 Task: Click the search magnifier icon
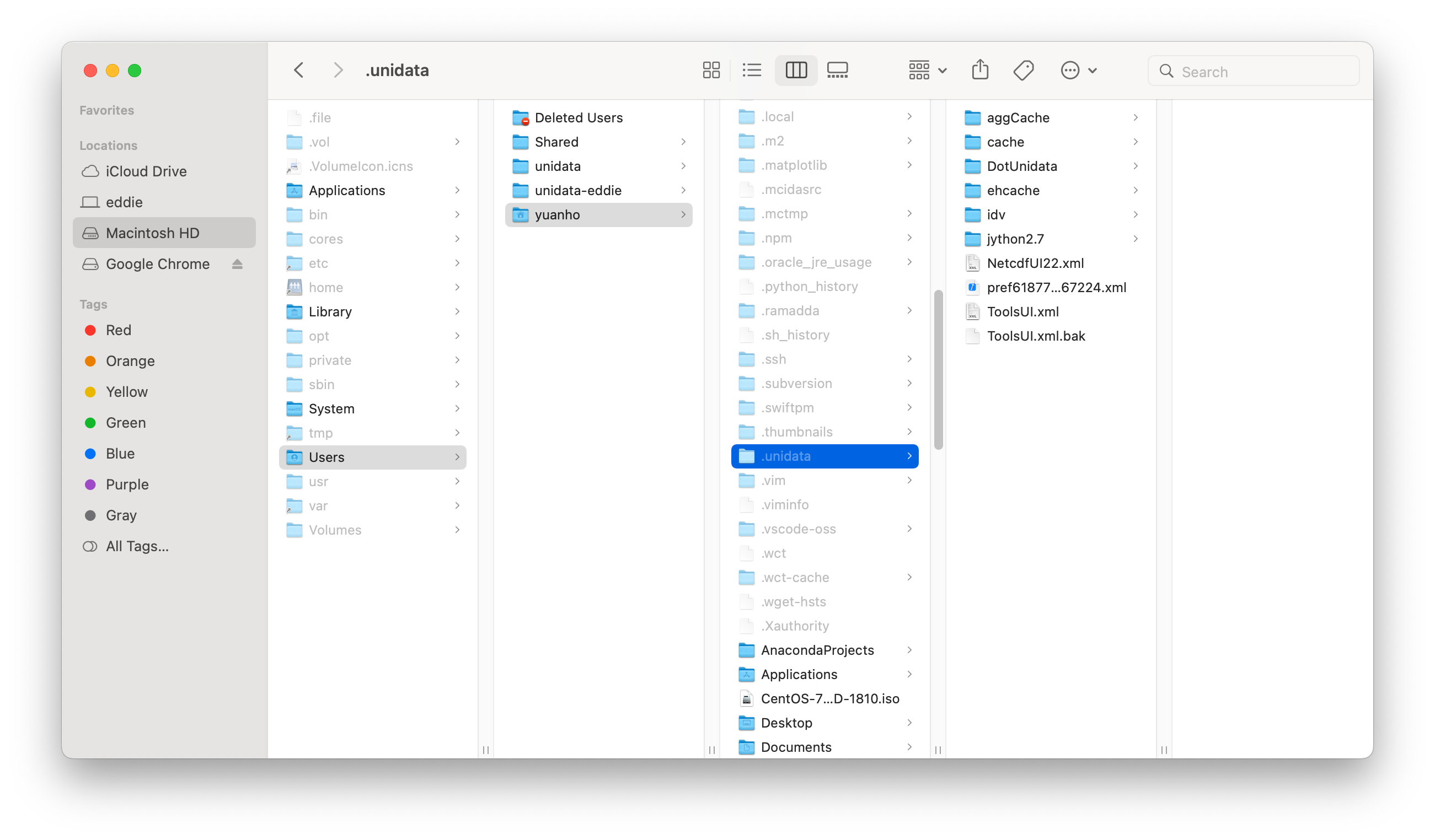tap(1166, 71)
